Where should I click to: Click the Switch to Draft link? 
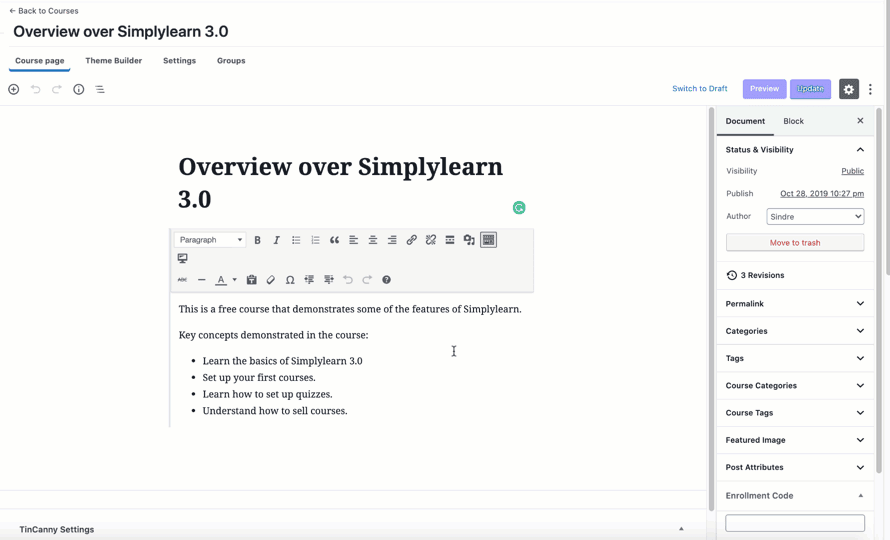(699, 89)
